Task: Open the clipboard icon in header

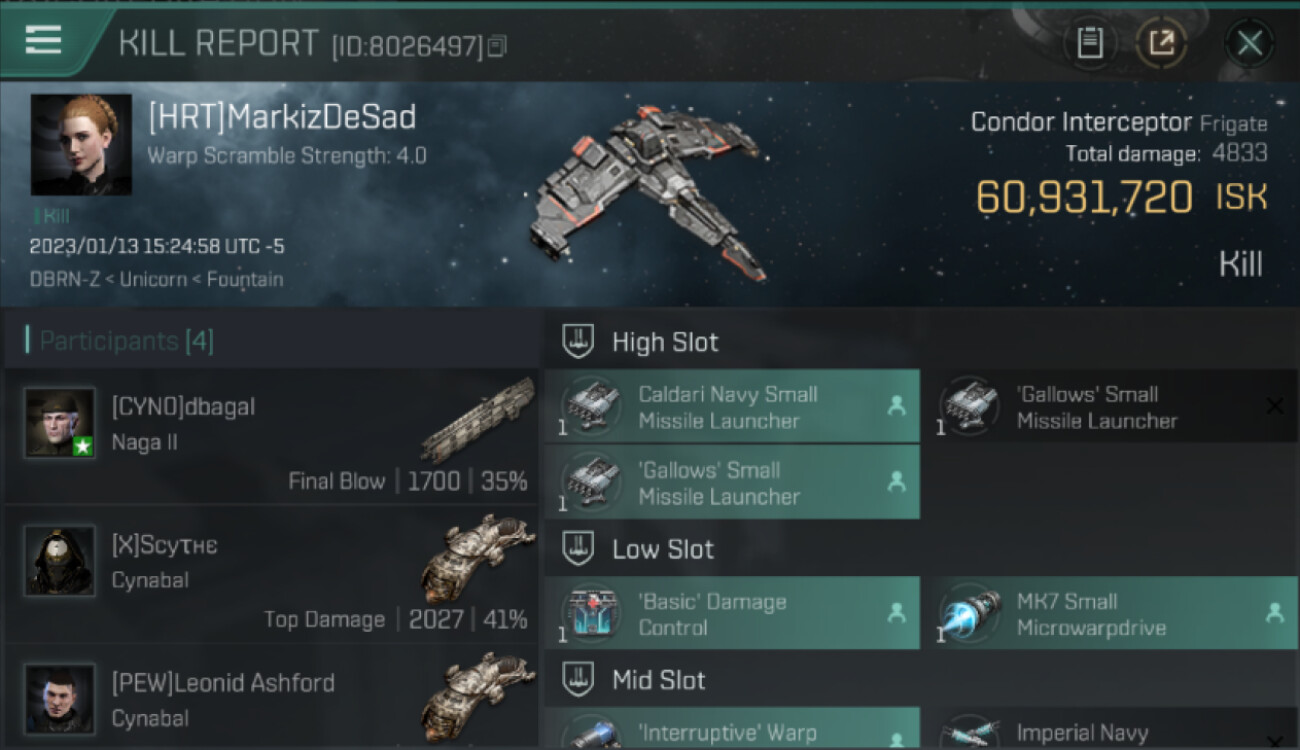Action: [1089, 43]
